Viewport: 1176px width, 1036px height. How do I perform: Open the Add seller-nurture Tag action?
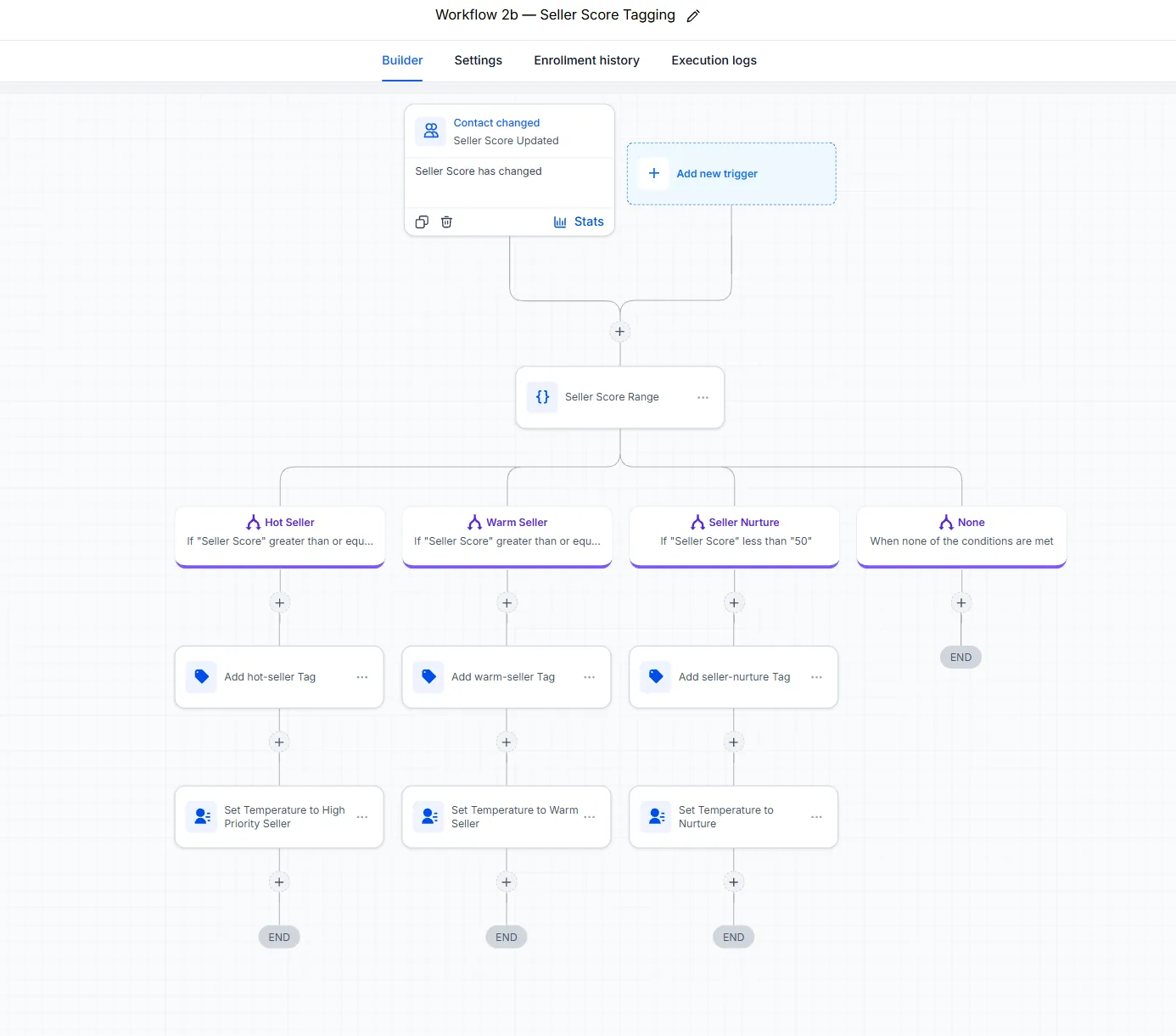(x=734, y=677)
